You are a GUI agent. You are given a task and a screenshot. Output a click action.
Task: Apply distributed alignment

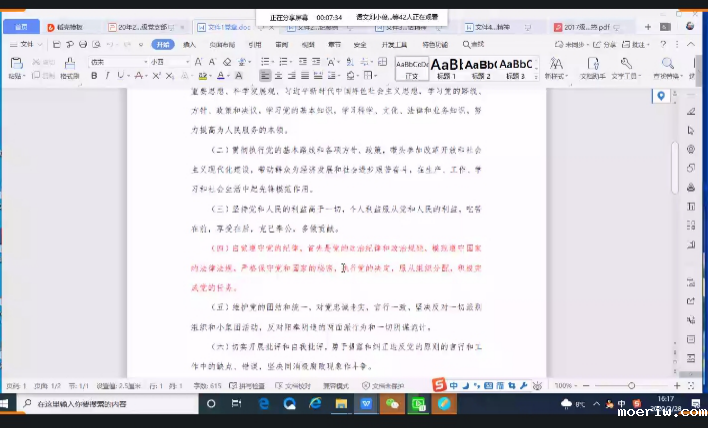pos(318,75)
